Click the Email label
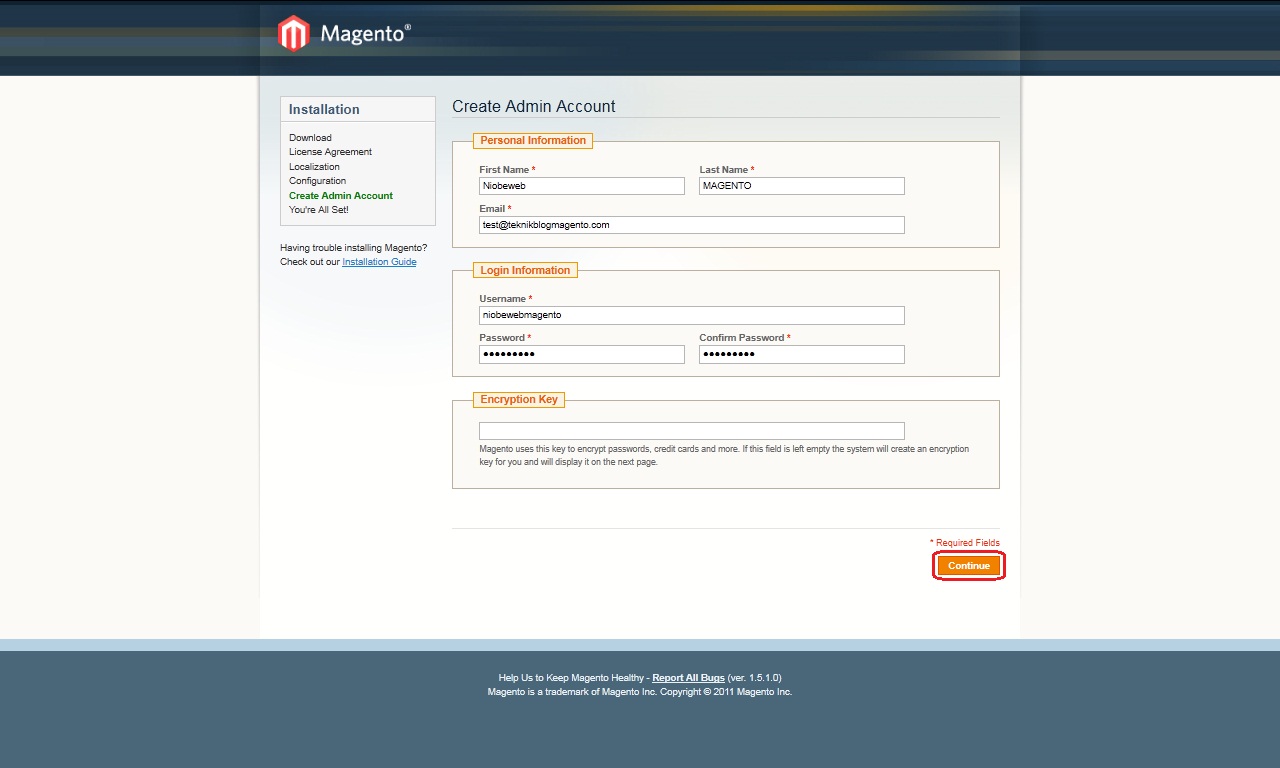The width and height of the screenshot is (1280, 768). 495,209
